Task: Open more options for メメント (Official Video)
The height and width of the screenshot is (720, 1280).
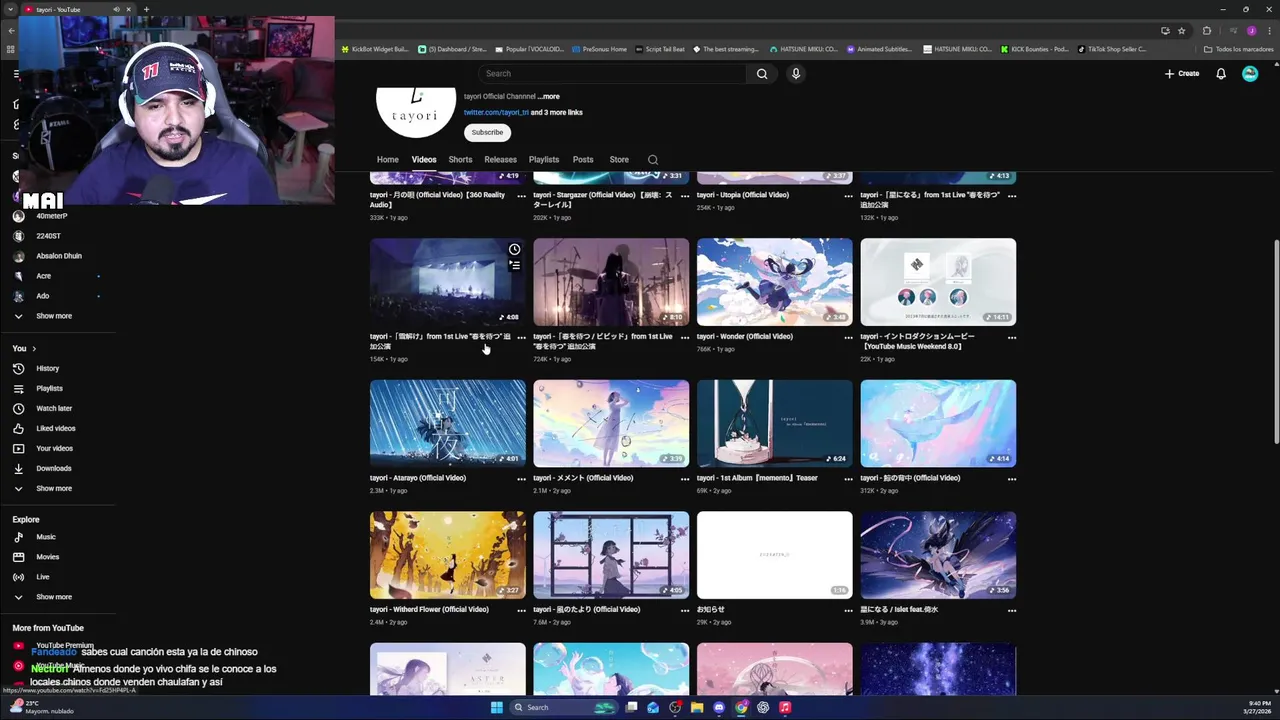Action: pyautogui.click(x=685, y=479)
